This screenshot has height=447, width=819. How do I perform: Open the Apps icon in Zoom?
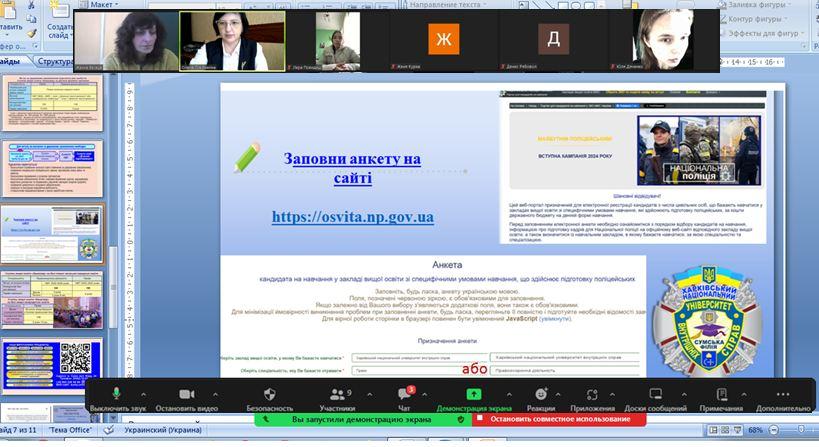point(592,394)
